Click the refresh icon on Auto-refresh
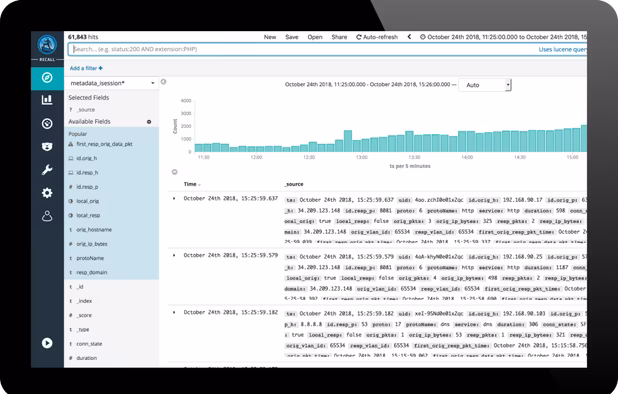The image size is (618, 394). 359,37
